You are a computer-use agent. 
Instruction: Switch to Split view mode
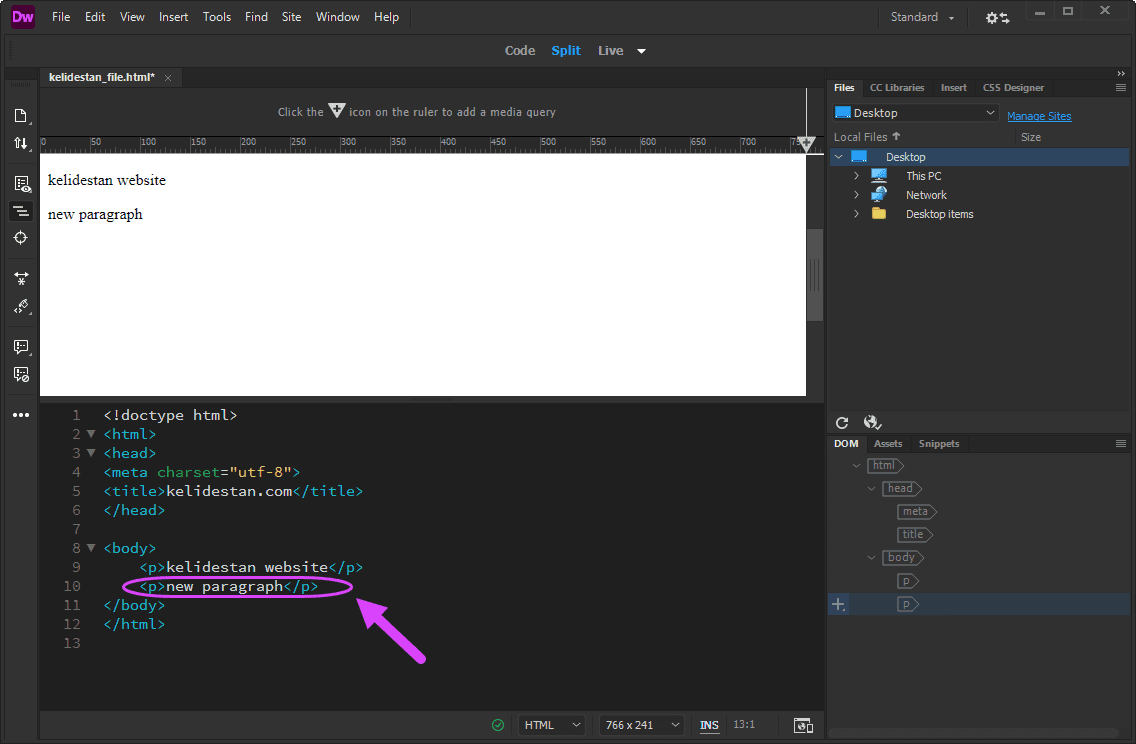pyautogui.click(x=566, y=51)
